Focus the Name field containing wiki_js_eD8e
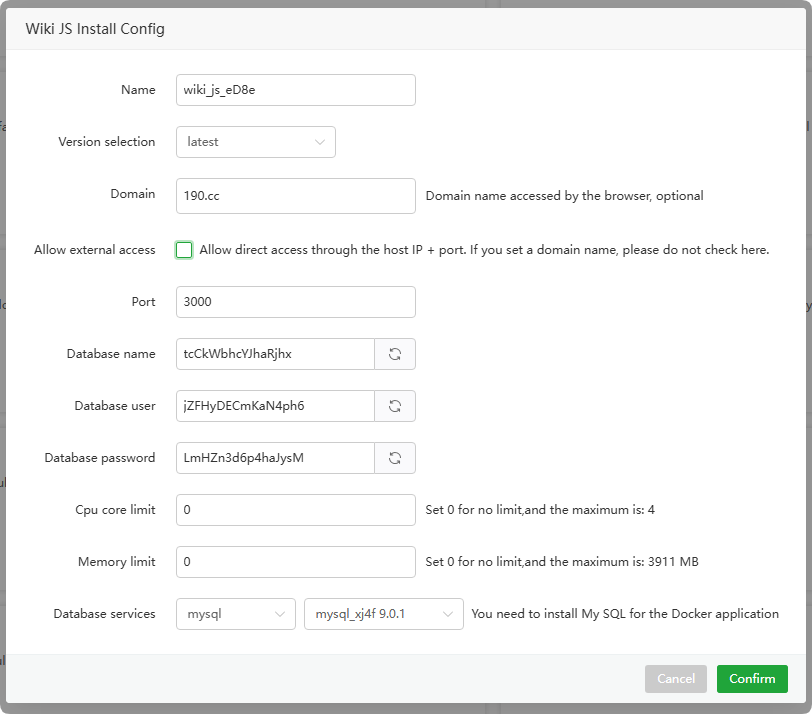812x714 pixels. tap(295, 90)
